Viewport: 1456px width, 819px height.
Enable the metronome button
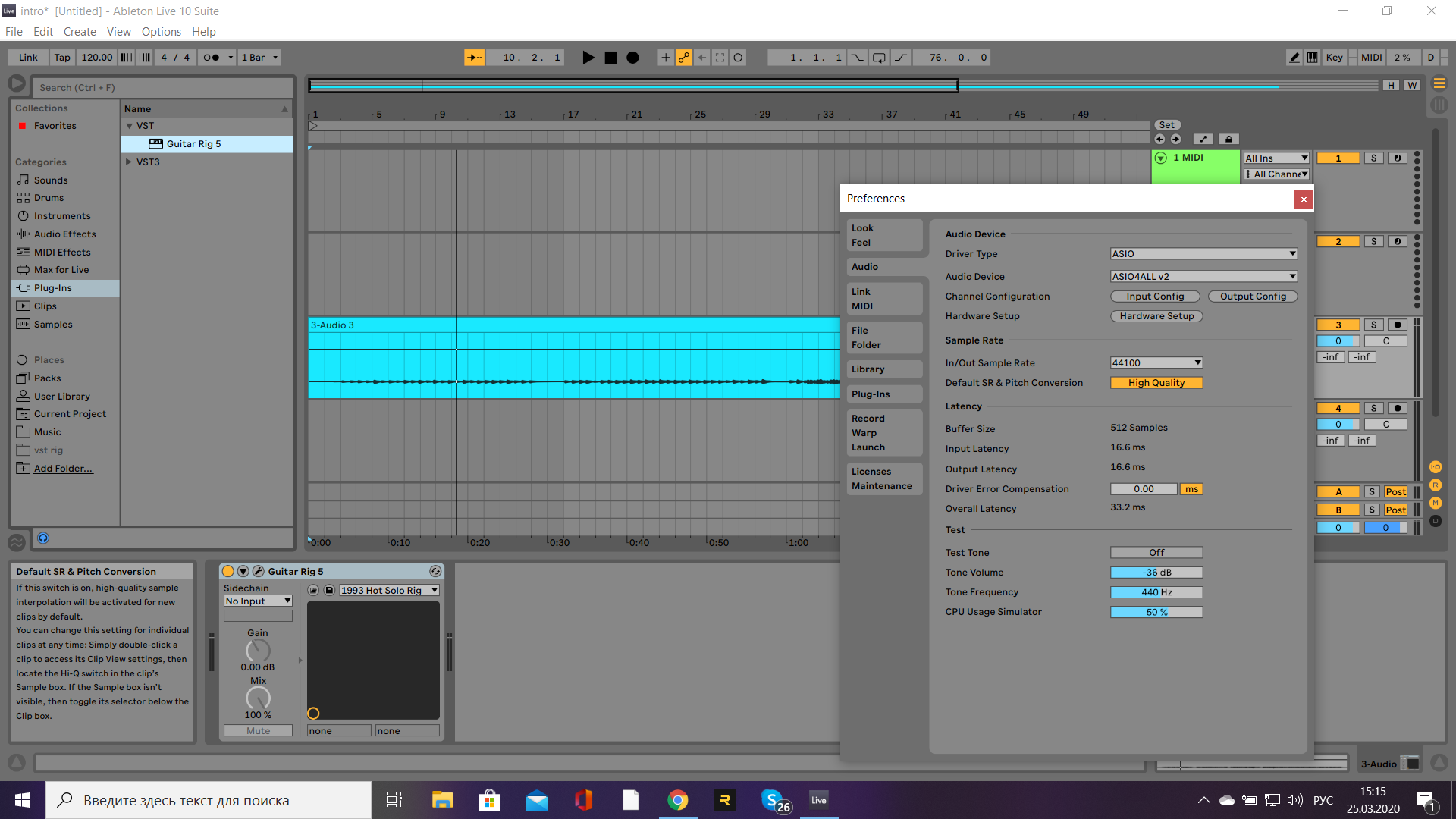pyautogui.click(x=212, y=58)
